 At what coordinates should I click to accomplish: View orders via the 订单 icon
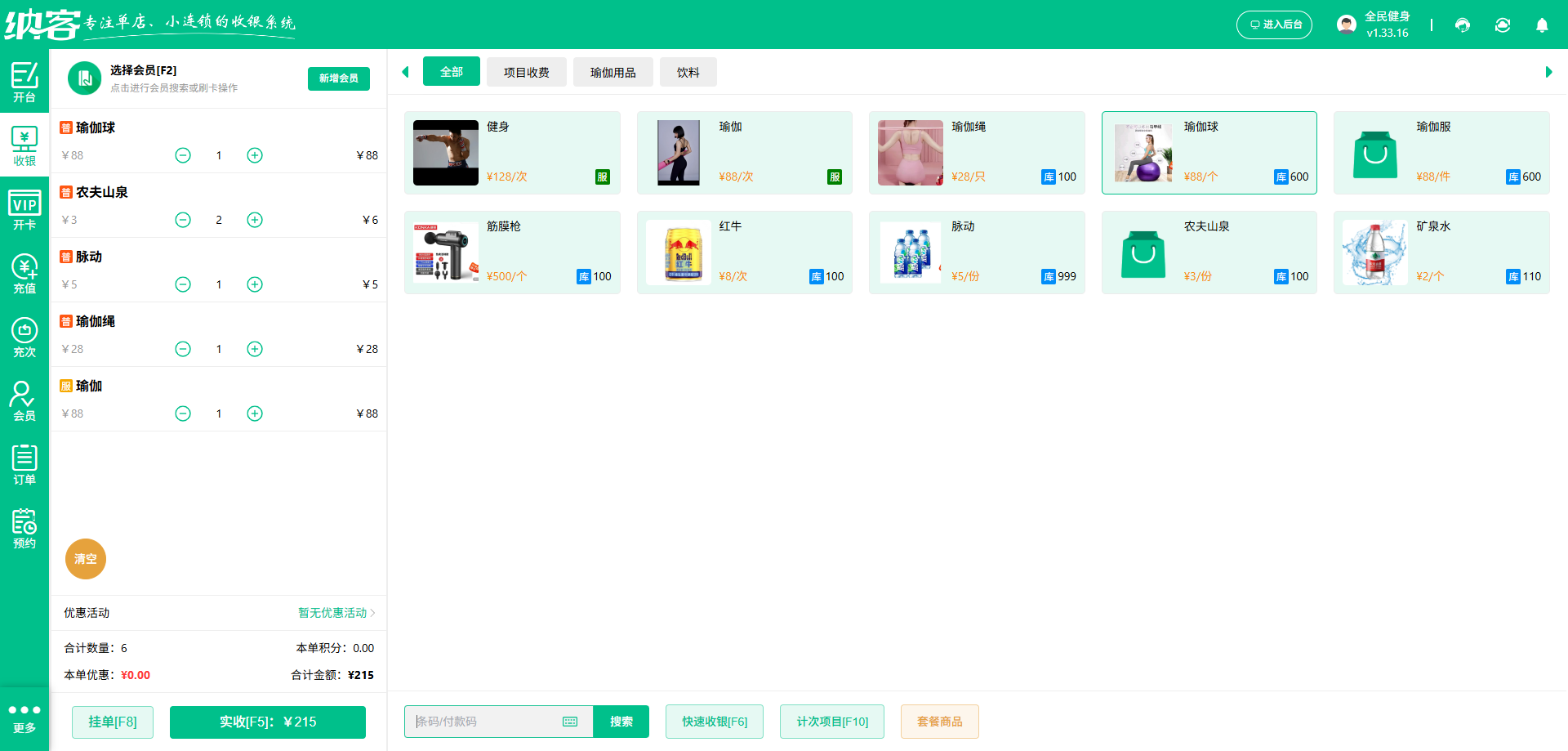[24, 464]
